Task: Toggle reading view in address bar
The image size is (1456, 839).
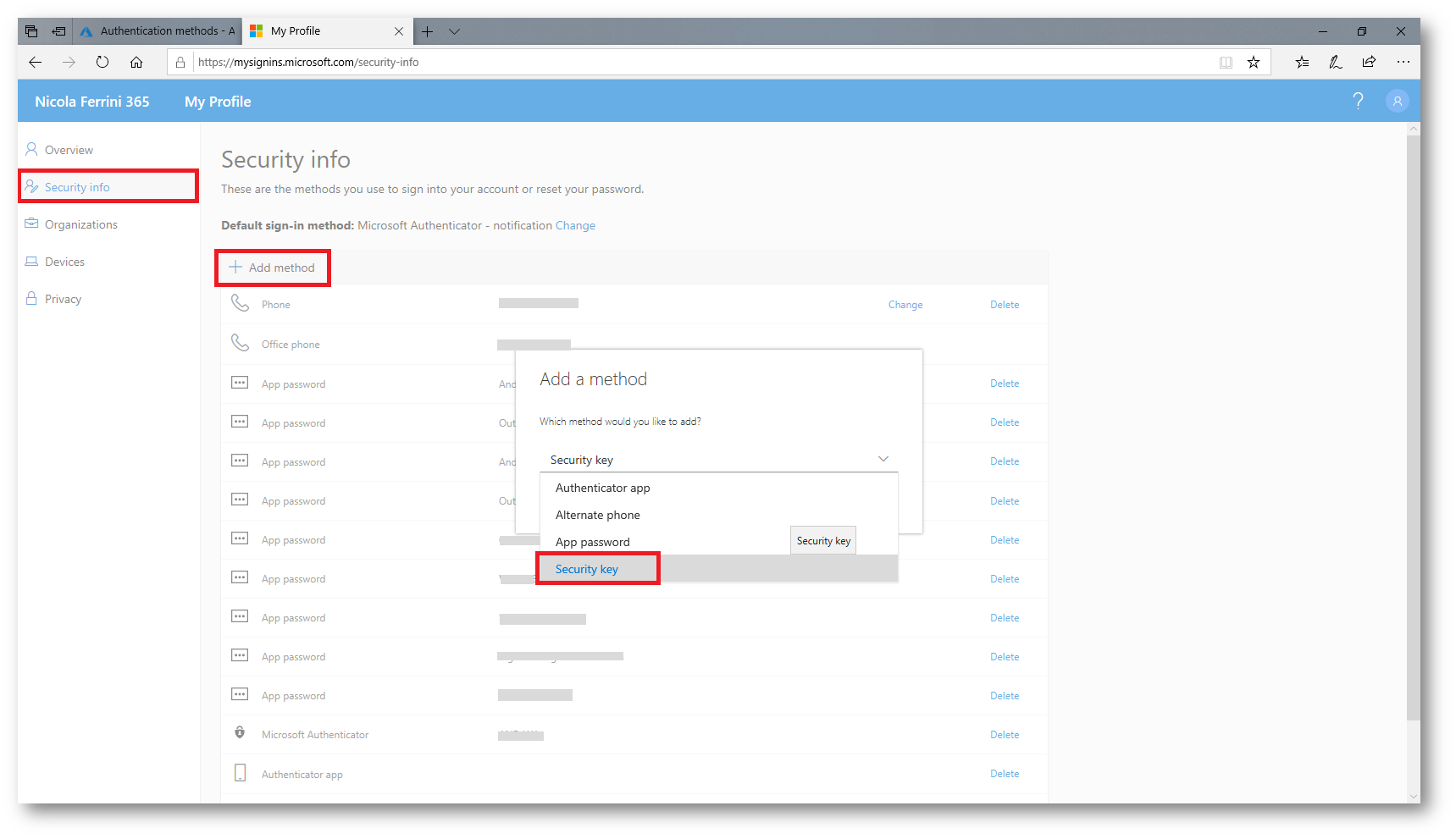Action: click(1226, 62)
